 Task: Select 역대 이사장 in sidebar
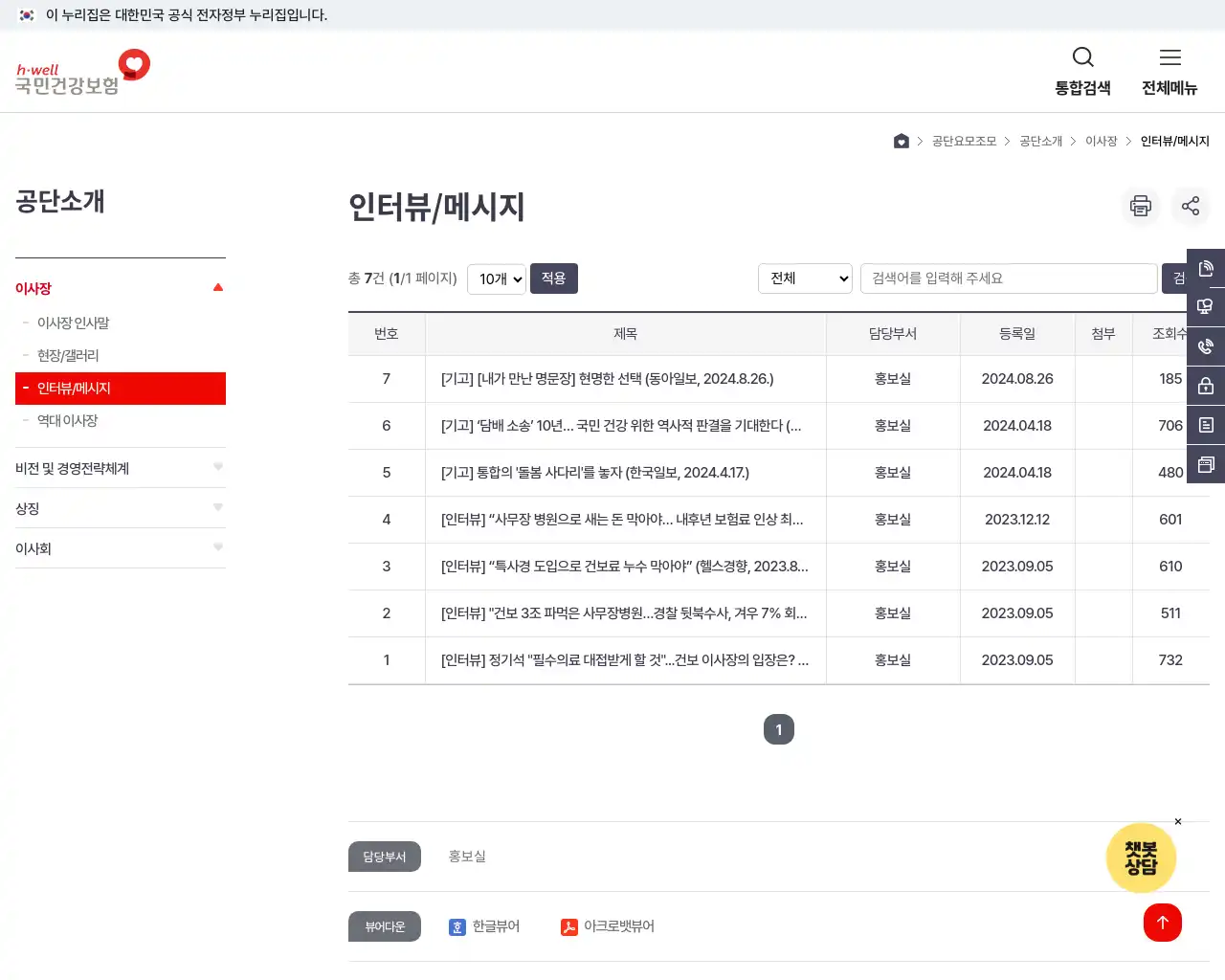click(67, 421)
